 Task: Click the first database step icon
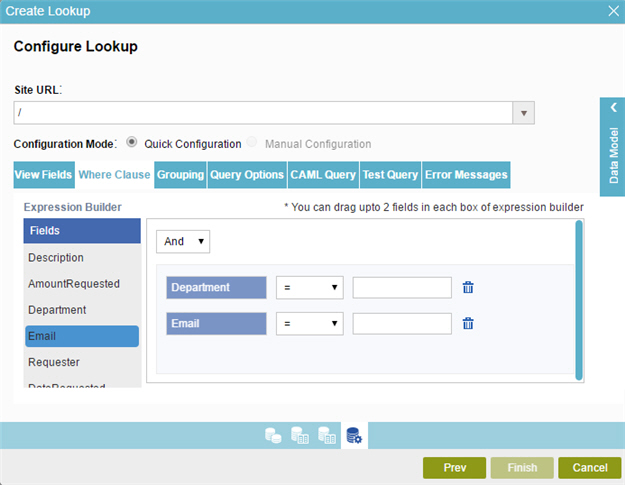(272, 435)
